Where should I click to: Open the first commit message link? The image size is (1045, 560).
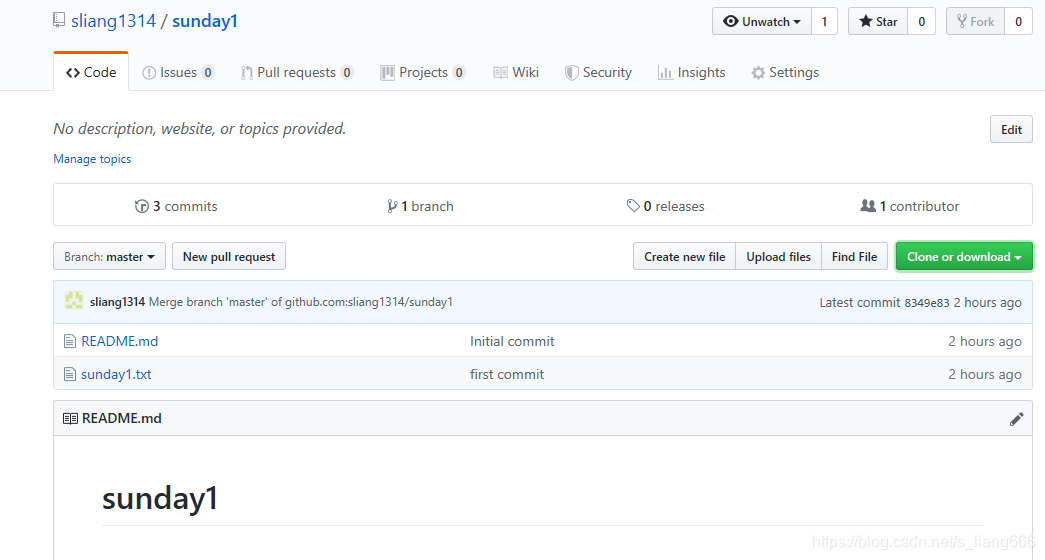point(507,375)
